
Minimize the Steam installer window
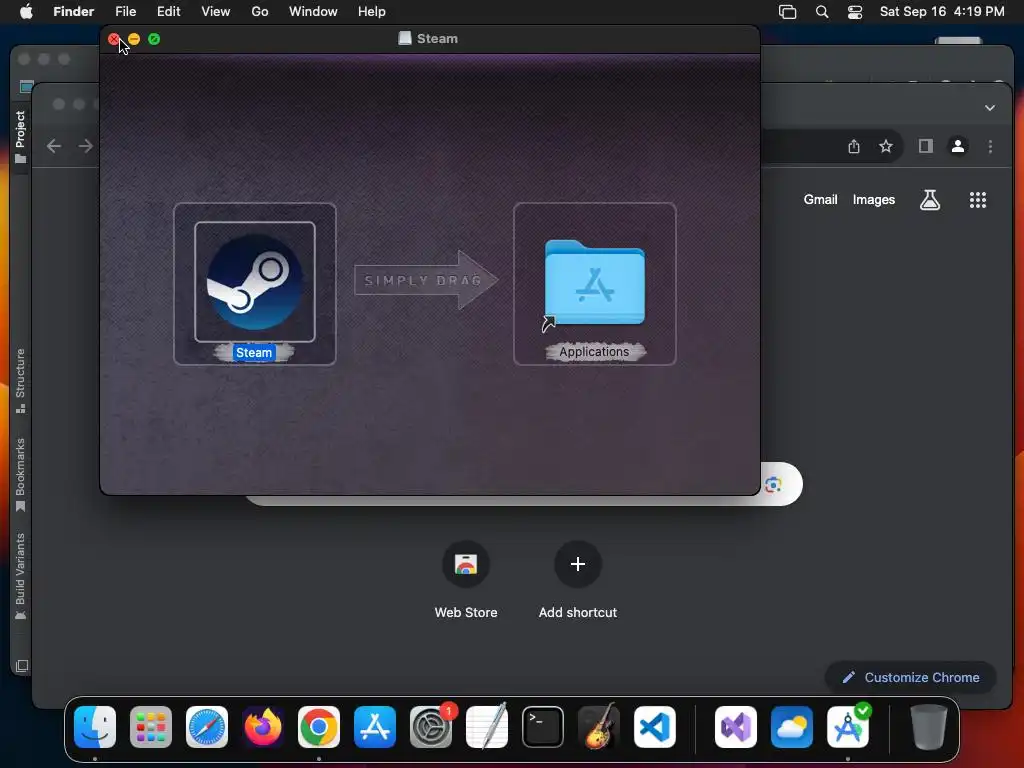point(134,39)
